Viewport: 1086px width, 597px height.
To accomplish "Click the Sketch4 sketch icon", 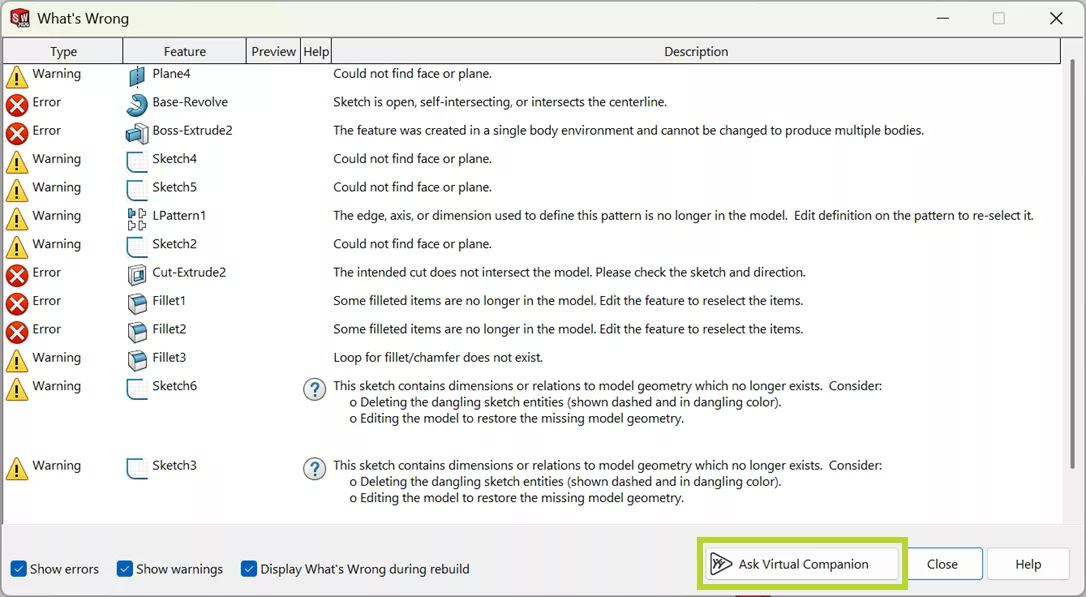I will (136, 159).
